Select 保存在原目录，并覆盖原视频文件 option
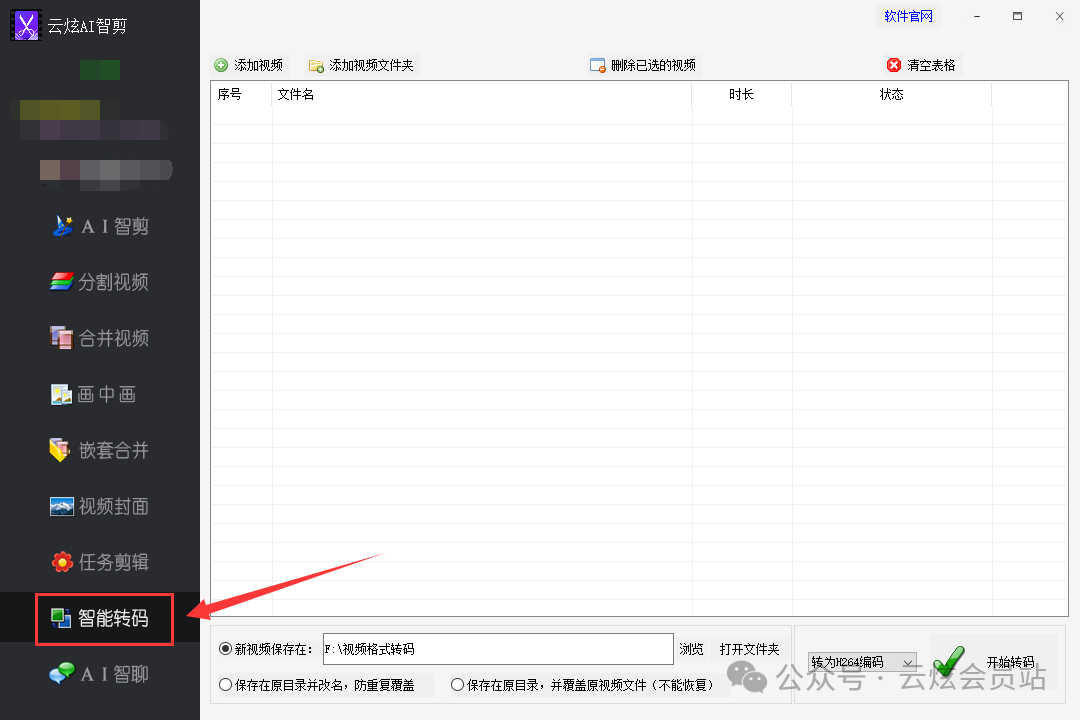The width and height of the screenshot is (1080, 720). [x=457, y=685]
